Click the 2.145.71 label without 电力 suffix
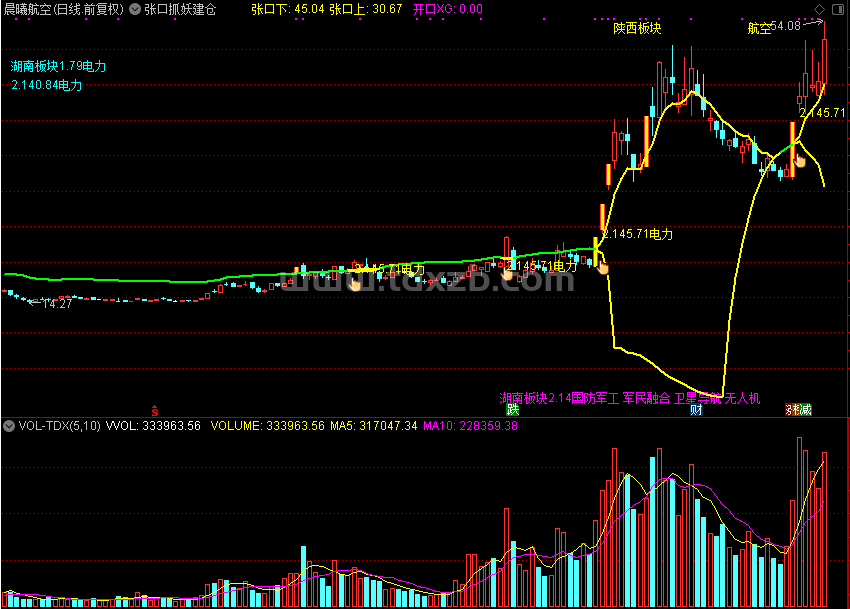Viewport: 850px width, 609px height. click(822, 113)
